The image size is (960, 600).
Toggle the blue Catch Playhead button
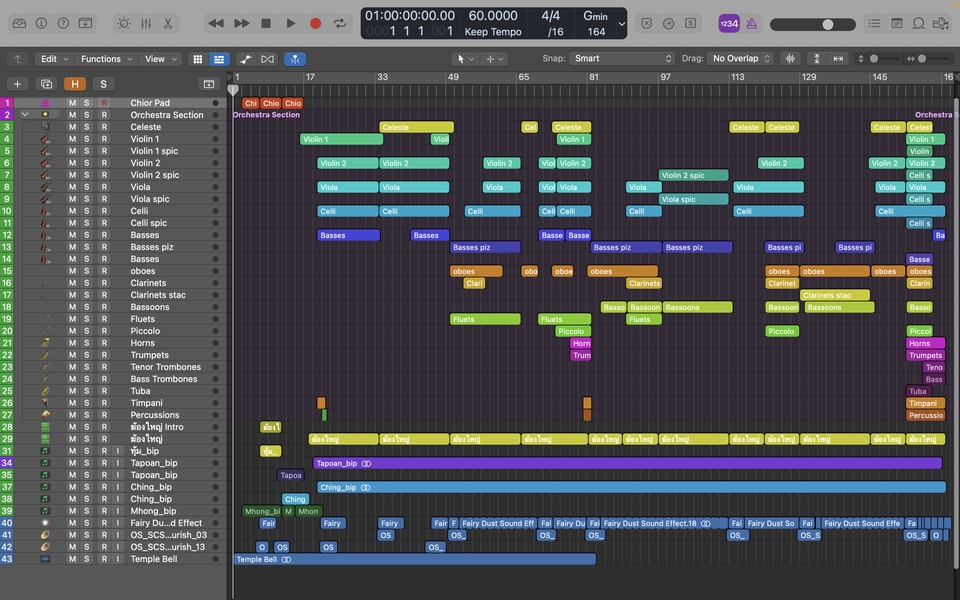295,59
